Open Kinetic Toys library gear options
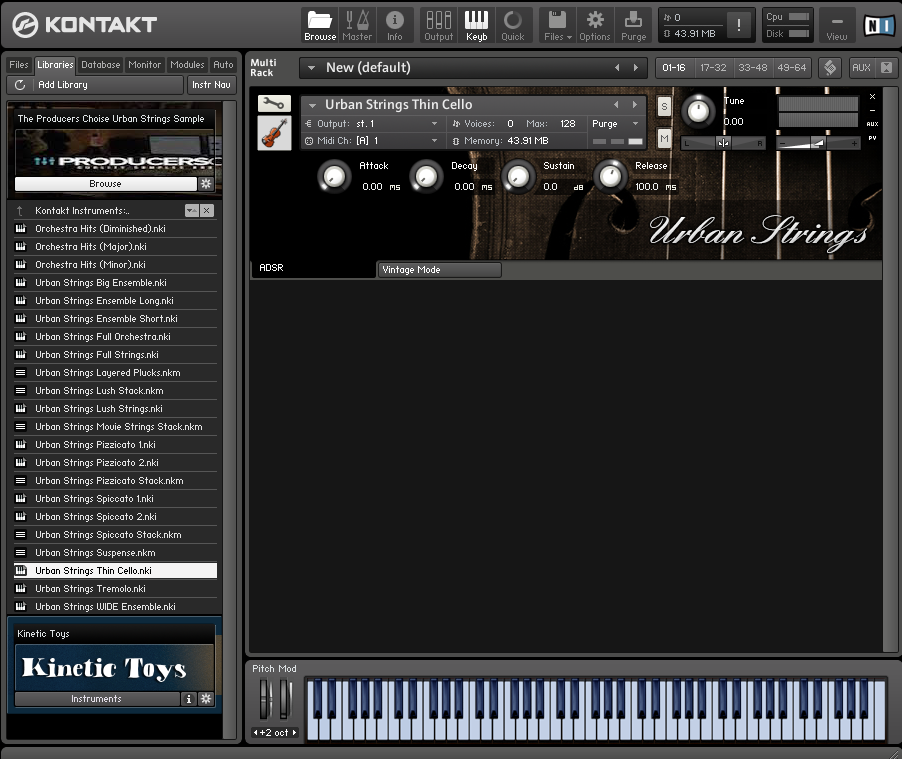 pos(206,699)
